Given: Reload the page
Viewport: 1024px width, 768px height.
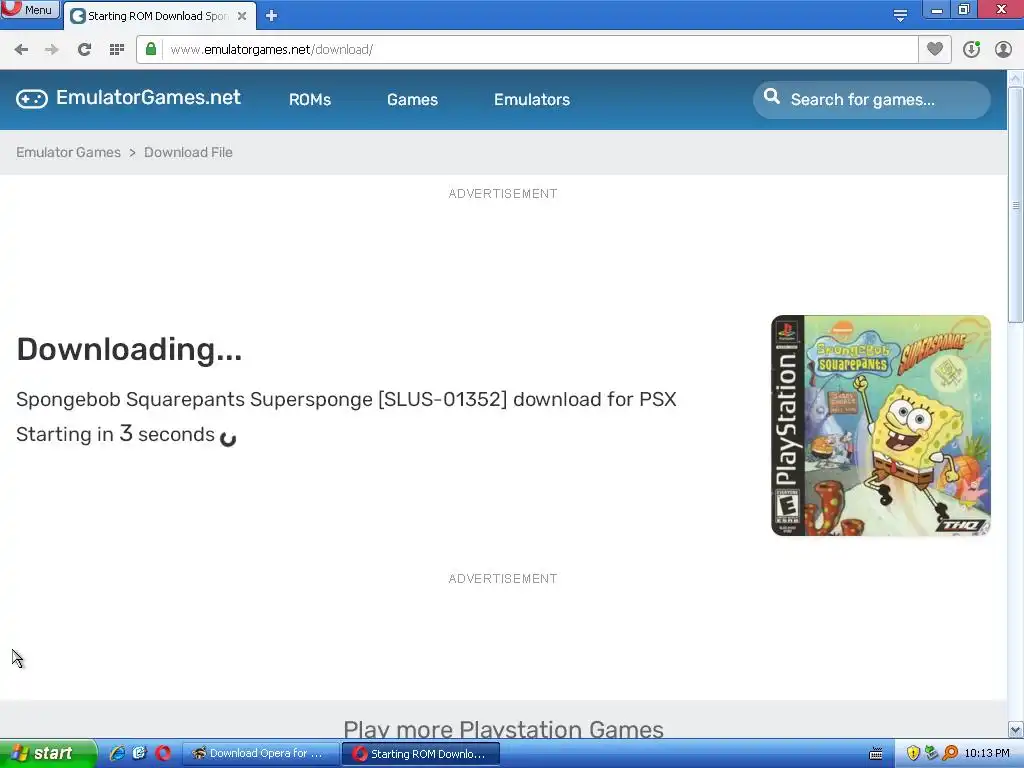Looking at the screenshot, I should click(84, 50).
